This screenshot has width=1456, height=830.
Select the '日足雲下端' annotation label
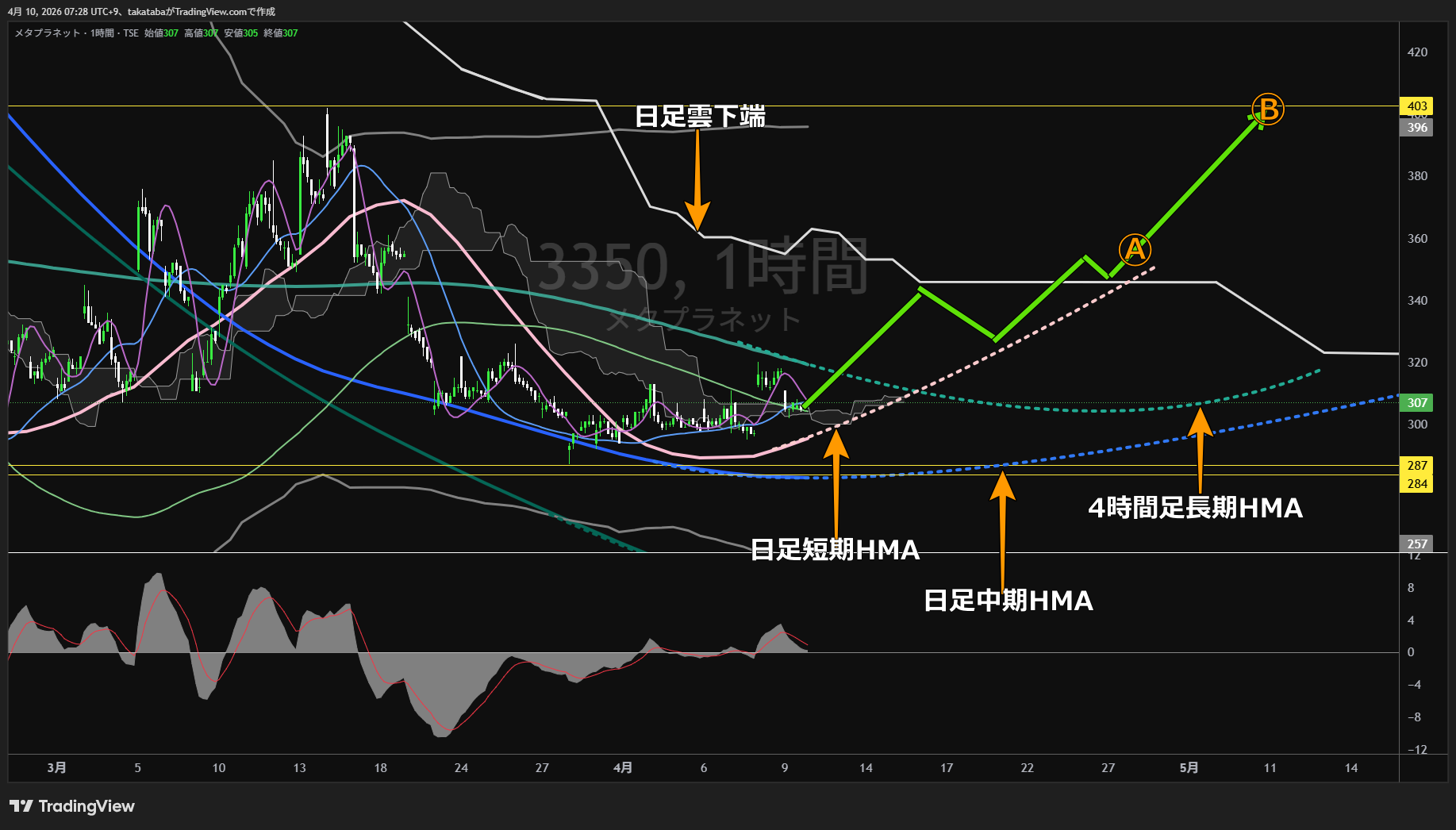700,117
